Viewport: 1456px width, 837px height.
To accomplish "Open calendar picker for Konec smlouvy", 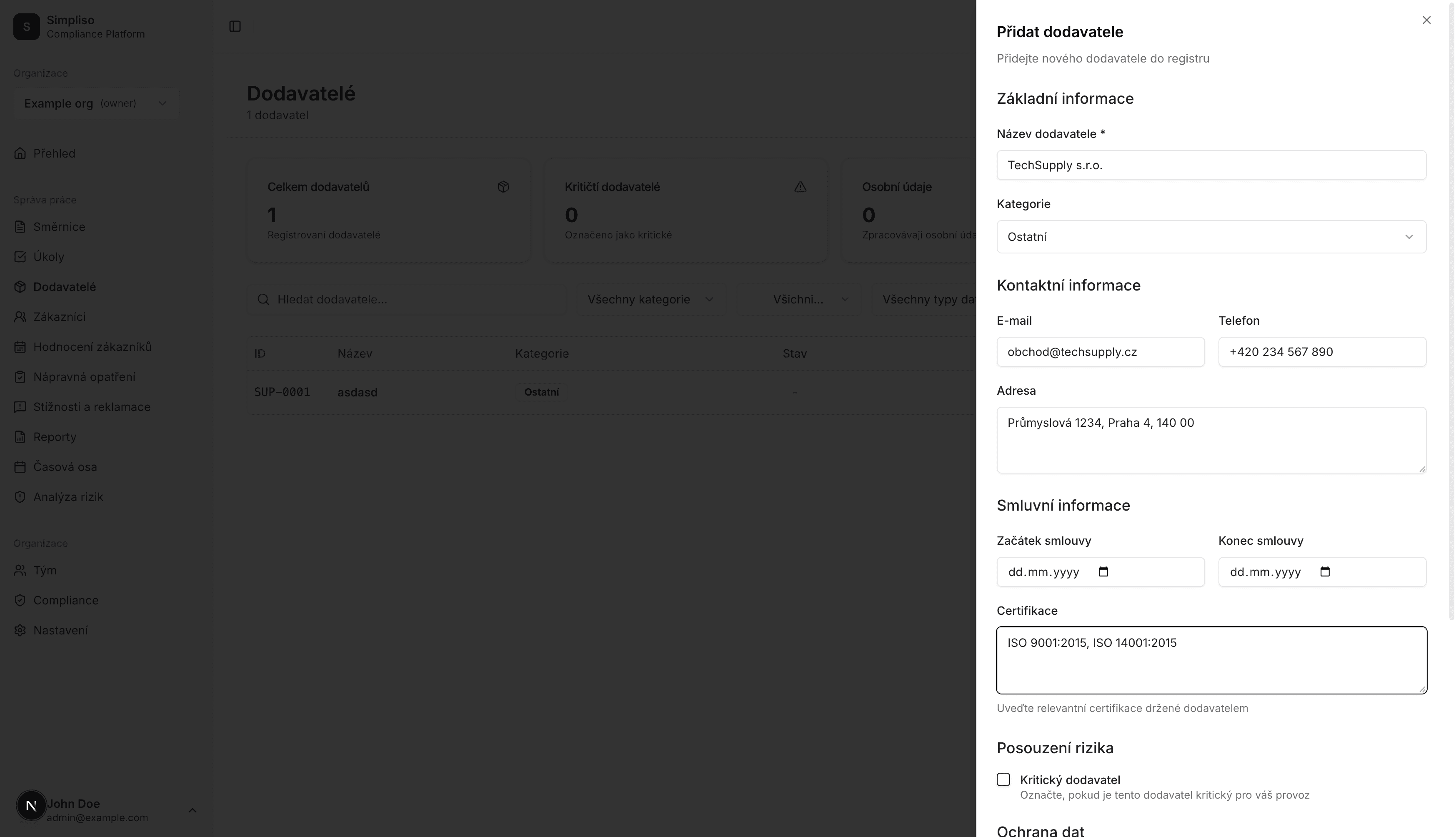I will pyautogui.click(x=1324, y=572).
